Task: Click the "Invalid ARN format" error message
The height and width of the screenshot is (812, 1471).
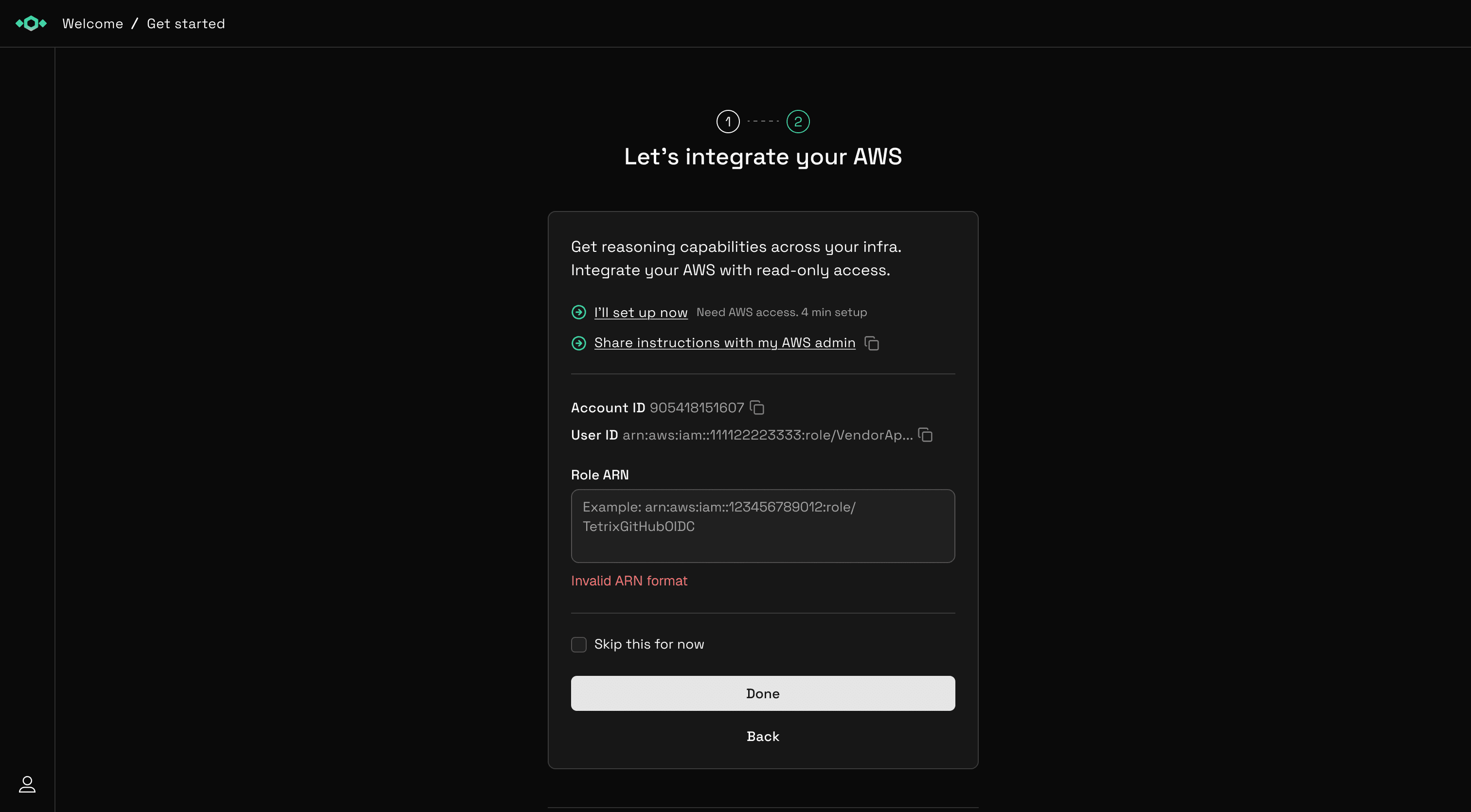Action: [629, 581]
